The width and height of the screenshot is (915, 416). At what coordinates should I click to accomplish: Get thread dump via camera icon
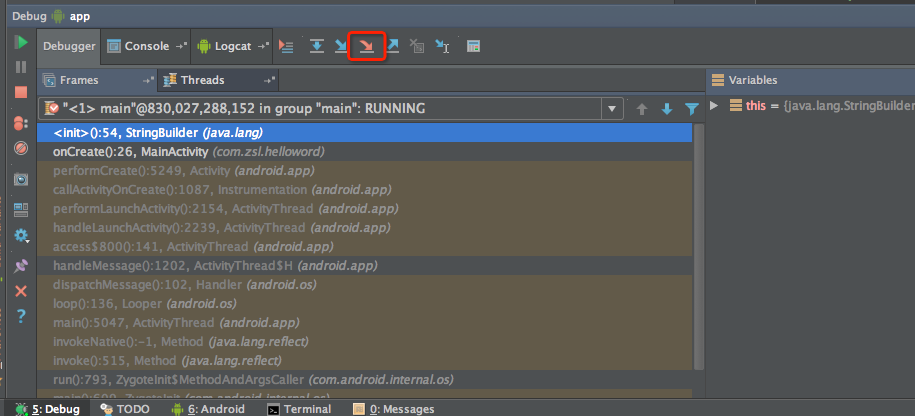pos(21,179)
